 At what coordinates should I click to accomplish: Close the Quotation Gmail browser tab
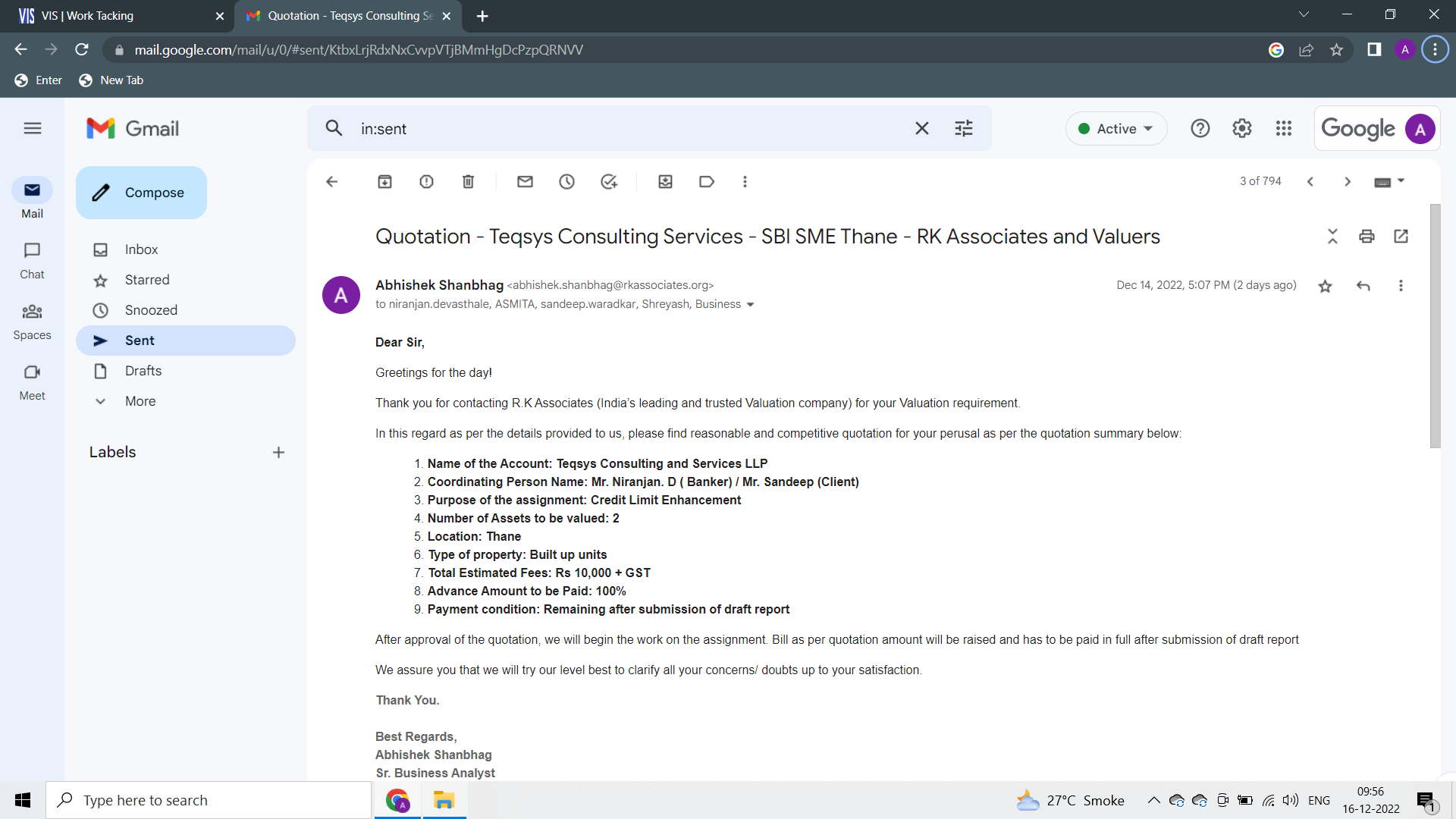point(446,16)
